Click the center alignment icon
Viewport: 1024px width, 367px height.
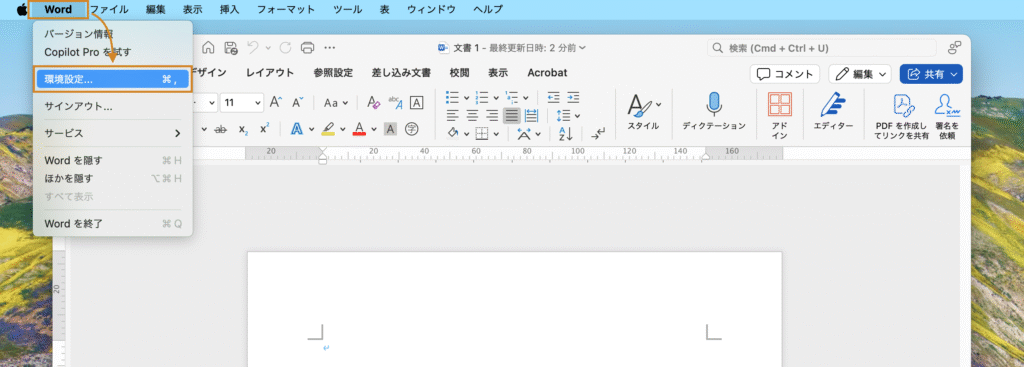472,116
